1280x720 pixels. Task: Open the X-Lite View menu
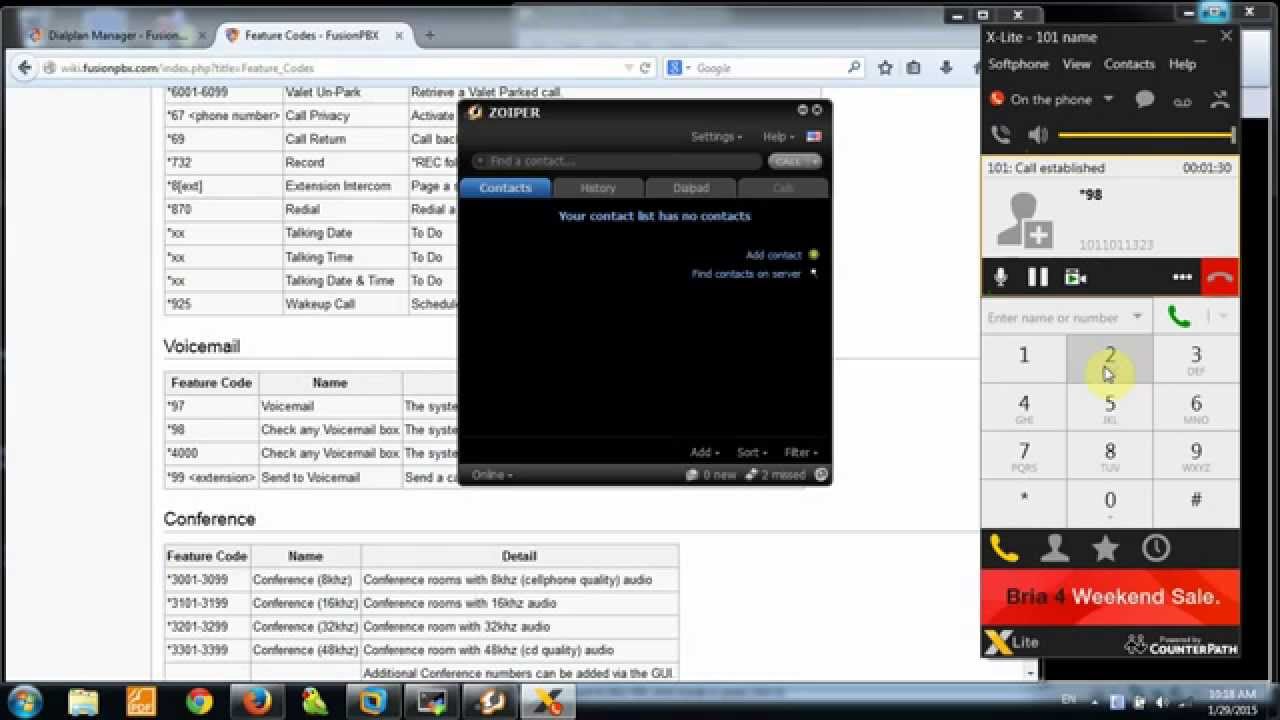click(x=1076, y=64)
